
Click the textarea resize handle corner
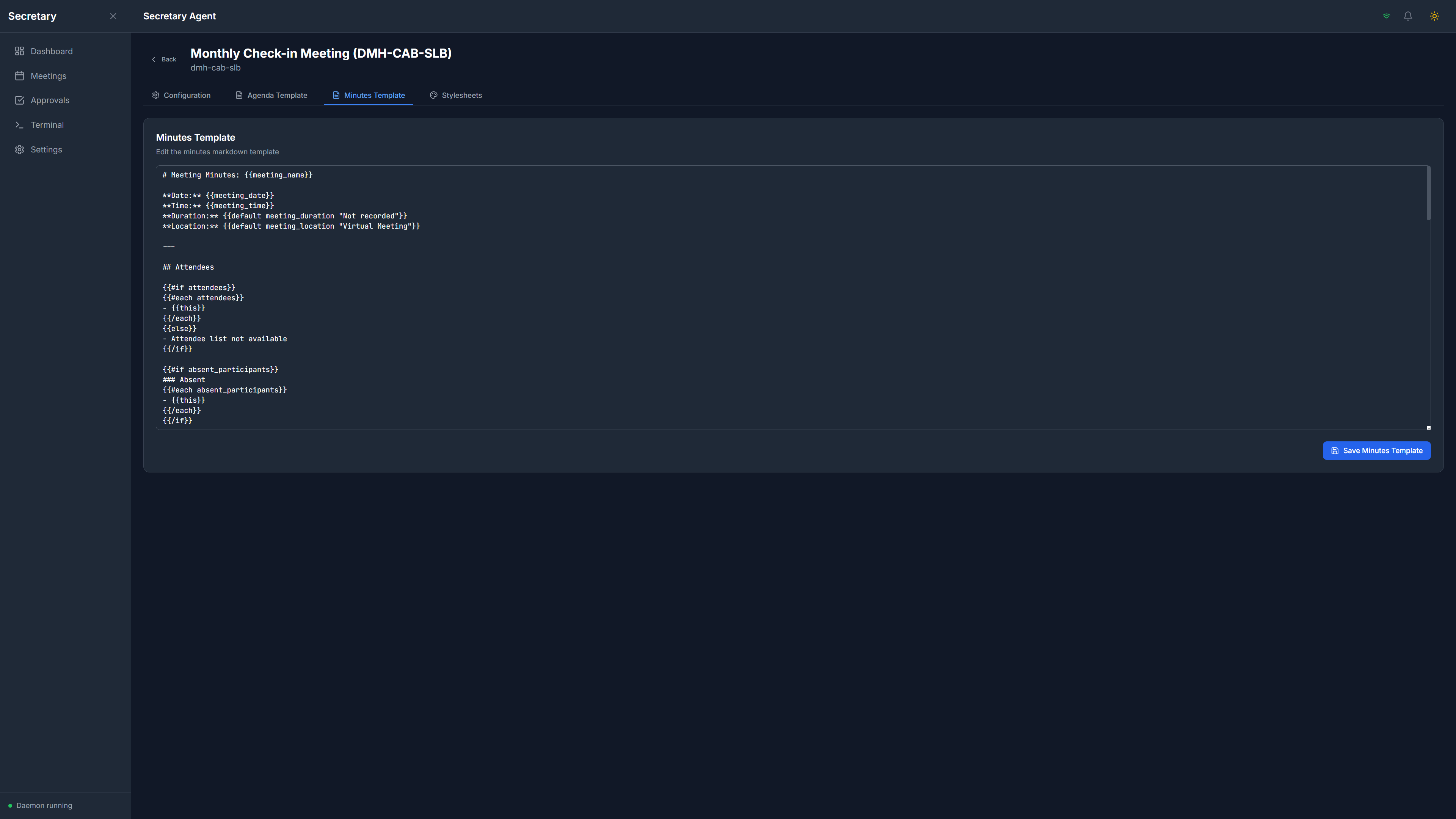1428,427
